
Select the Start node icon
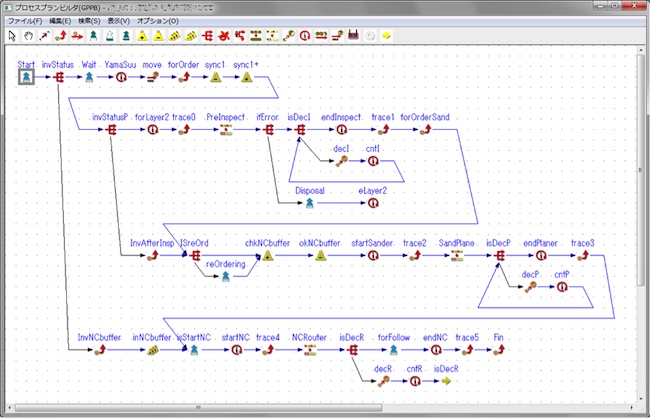pos(26,77)
